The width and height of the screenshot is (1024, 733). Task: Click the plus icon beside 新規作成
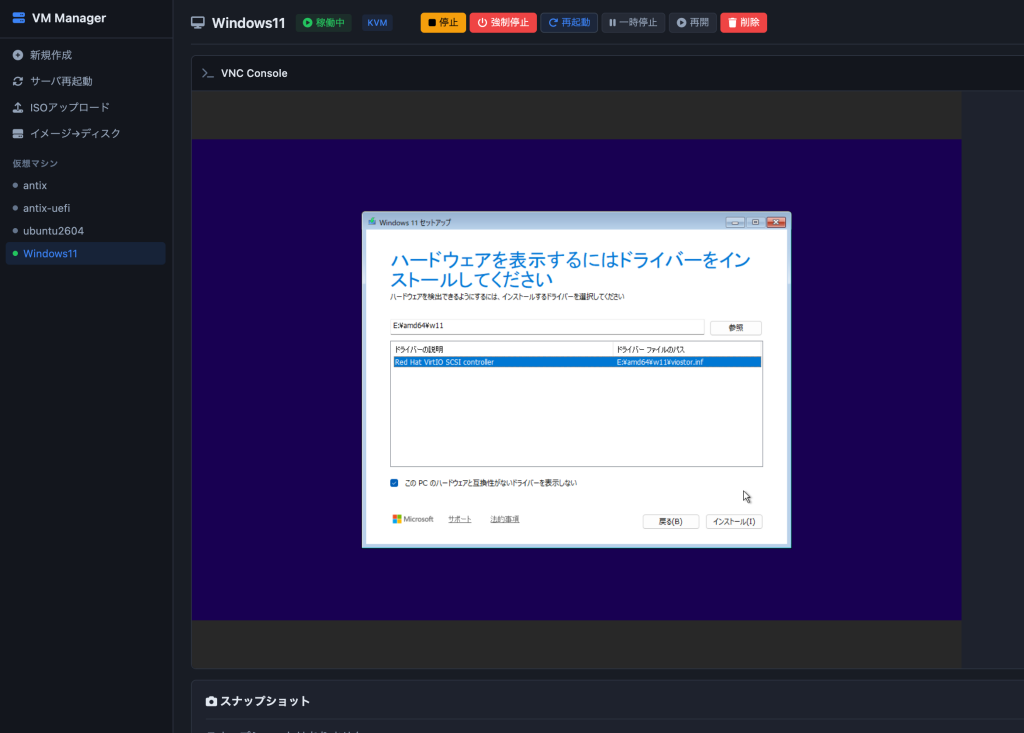coord(18,55)
